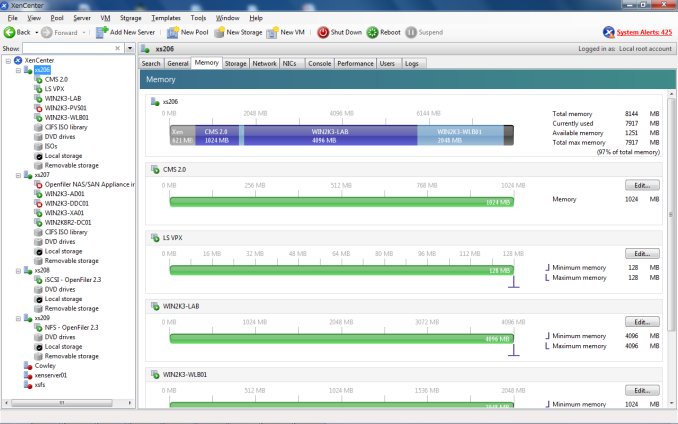Click the Suspend toolbar icon
Viewport: 678px width, 424px height.
[x=411, y=32]
